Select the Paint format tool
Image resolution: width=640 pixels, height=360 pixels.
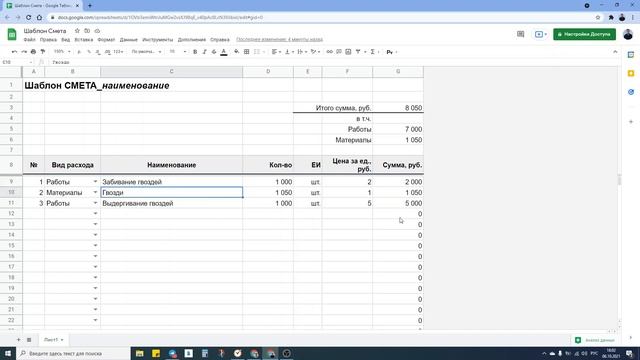click(x=43, y=52)
